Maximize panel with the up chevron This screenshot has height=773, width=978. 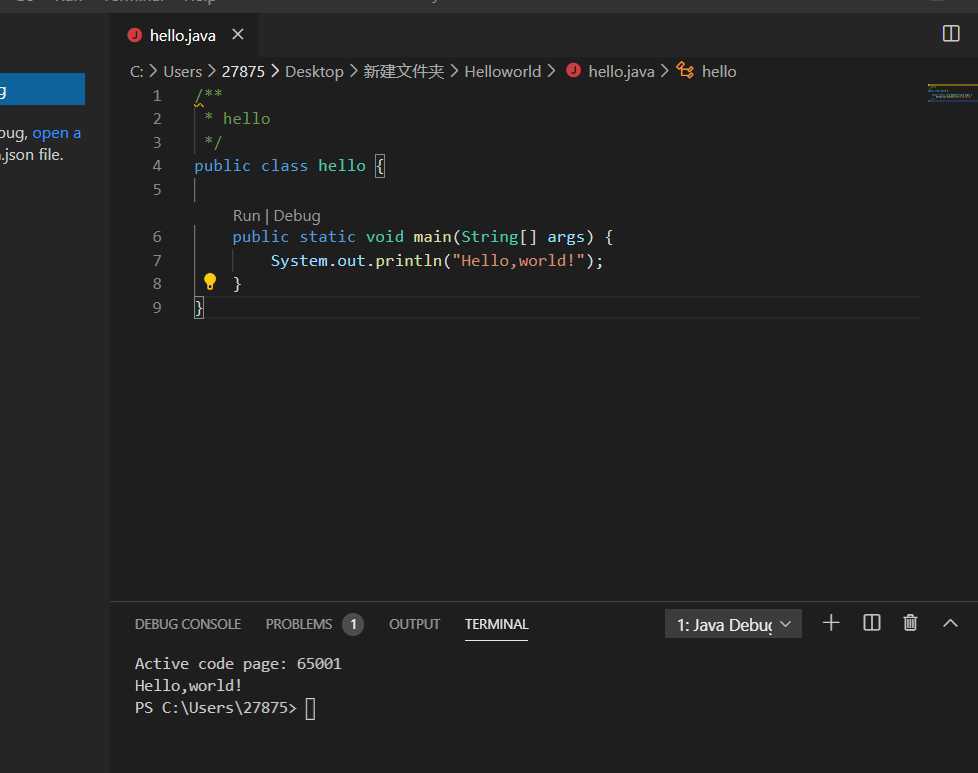click(950, 623)
